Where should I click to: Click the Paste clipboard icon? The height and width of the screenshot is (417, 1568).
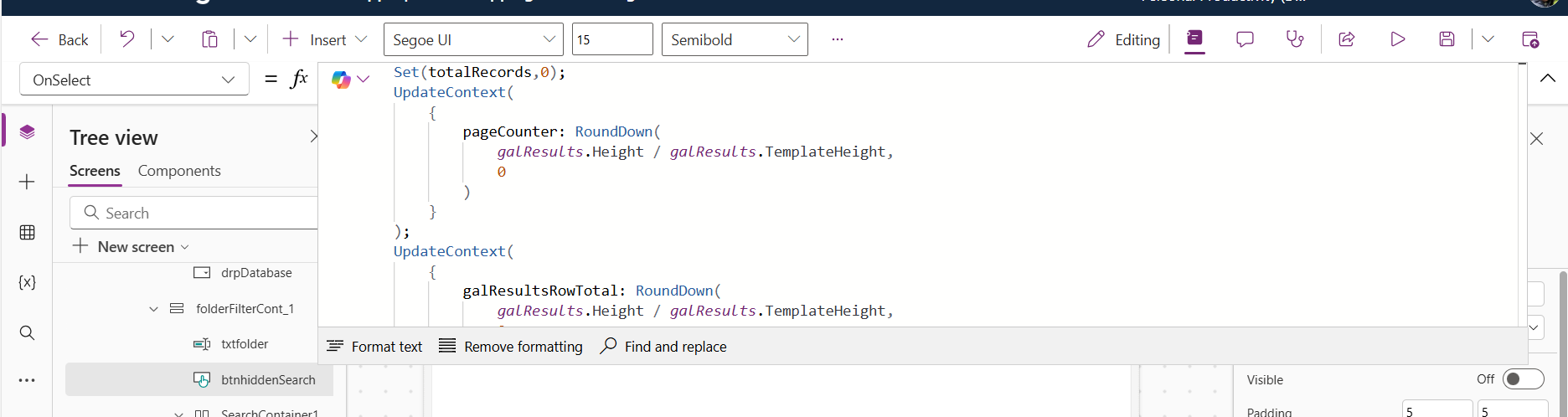209,39
